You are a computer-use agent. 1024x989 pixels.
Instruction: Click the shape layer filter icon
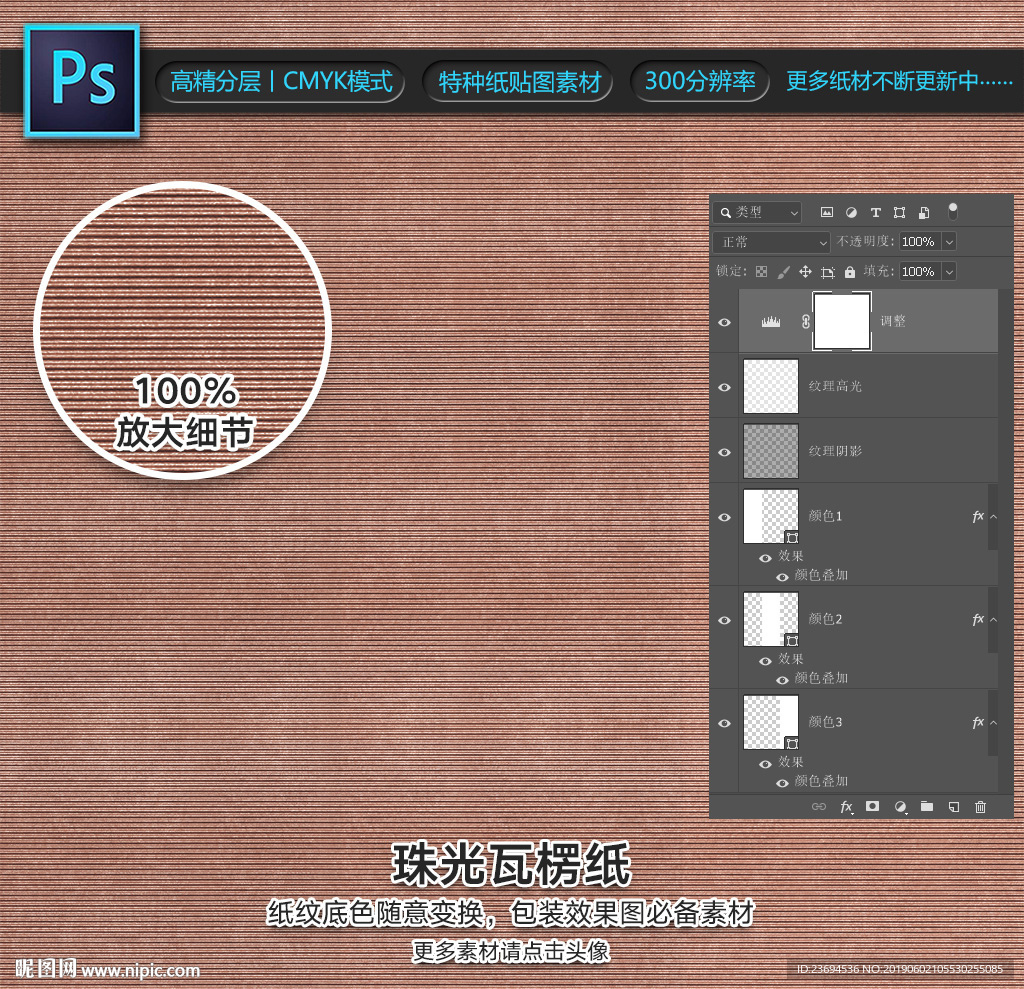pos(899,212)
